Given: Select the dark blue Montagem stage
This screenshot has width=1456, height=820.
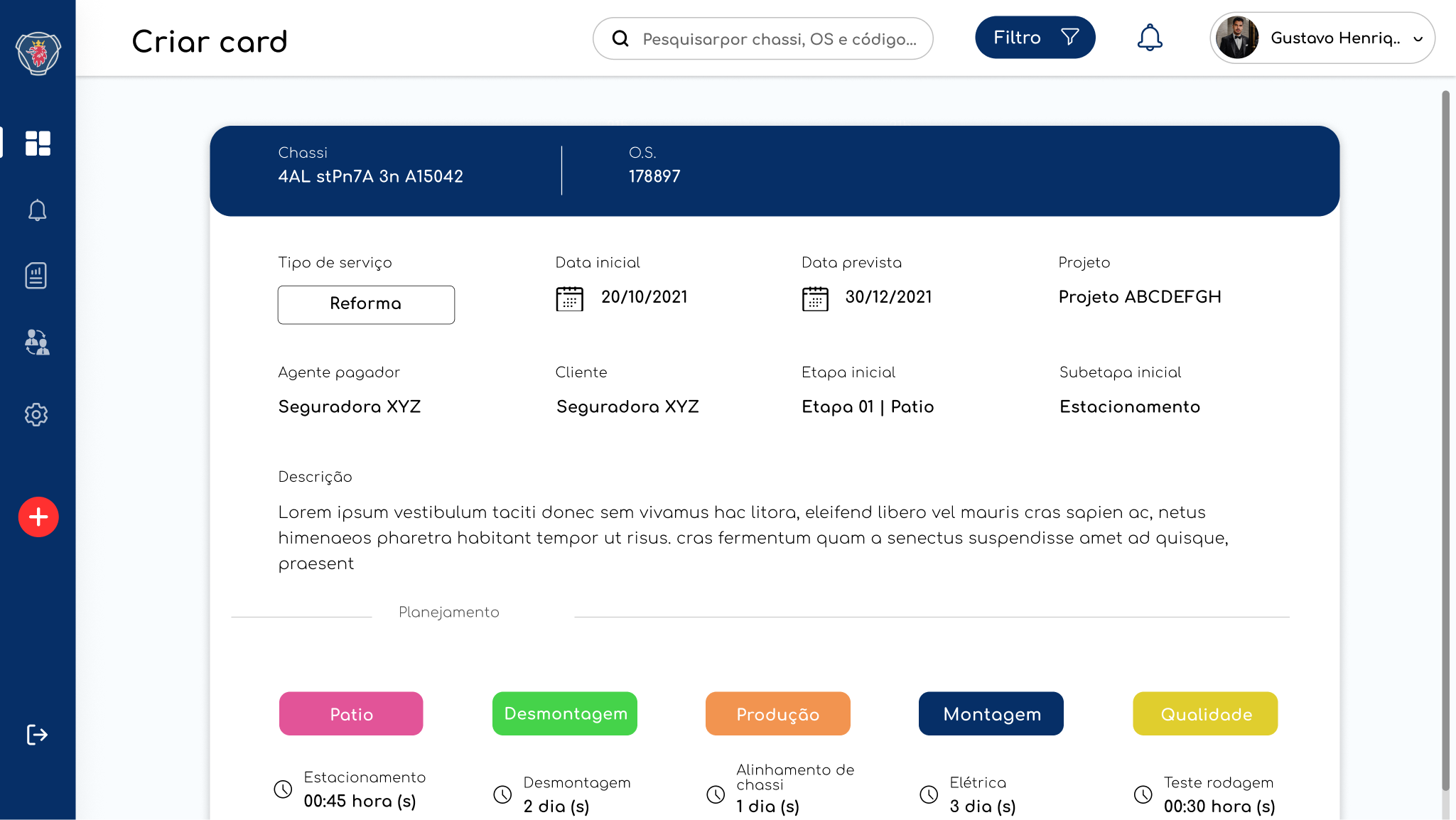Looking at the screenshot, I should point(991,713).
